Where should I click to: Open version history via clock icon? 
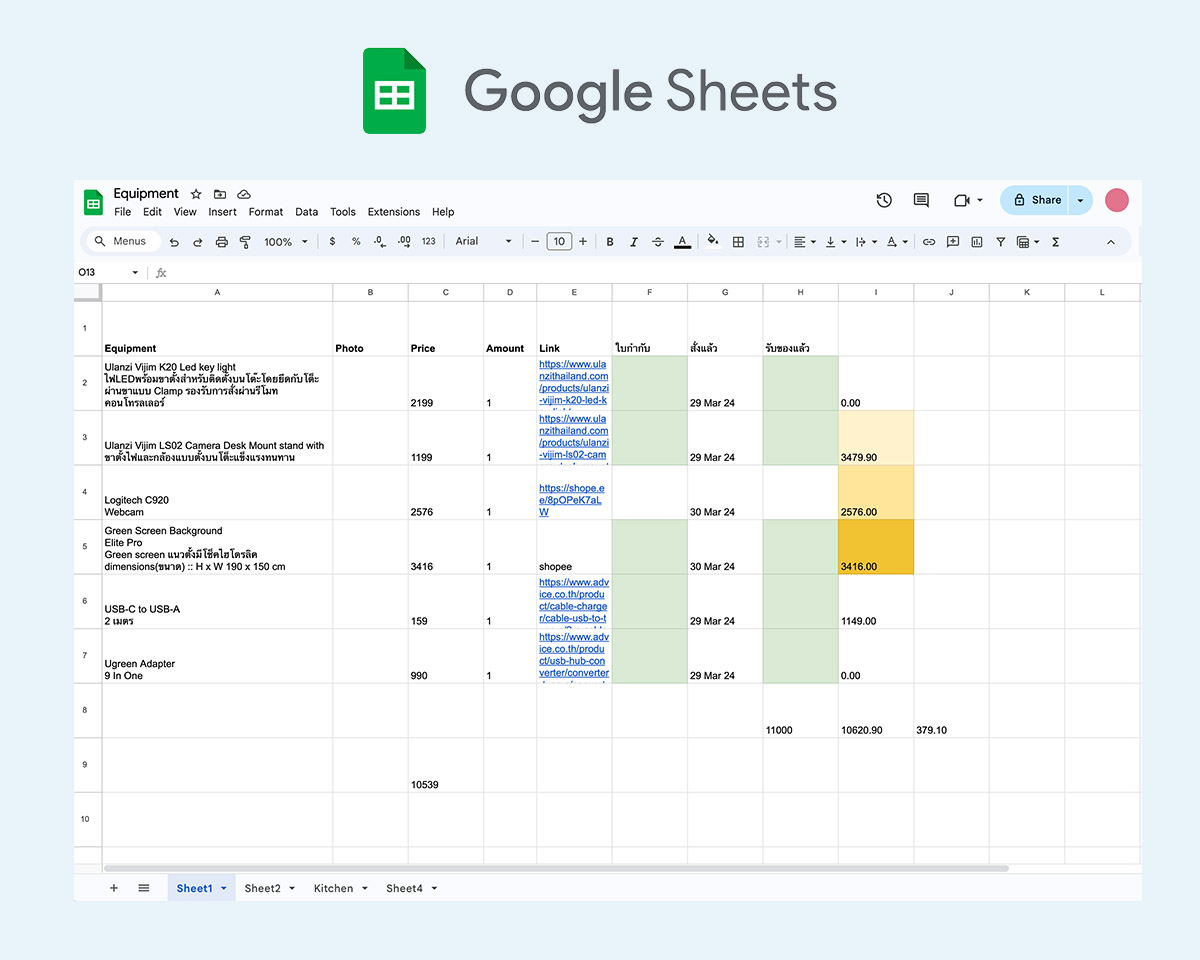pos(884,200)
